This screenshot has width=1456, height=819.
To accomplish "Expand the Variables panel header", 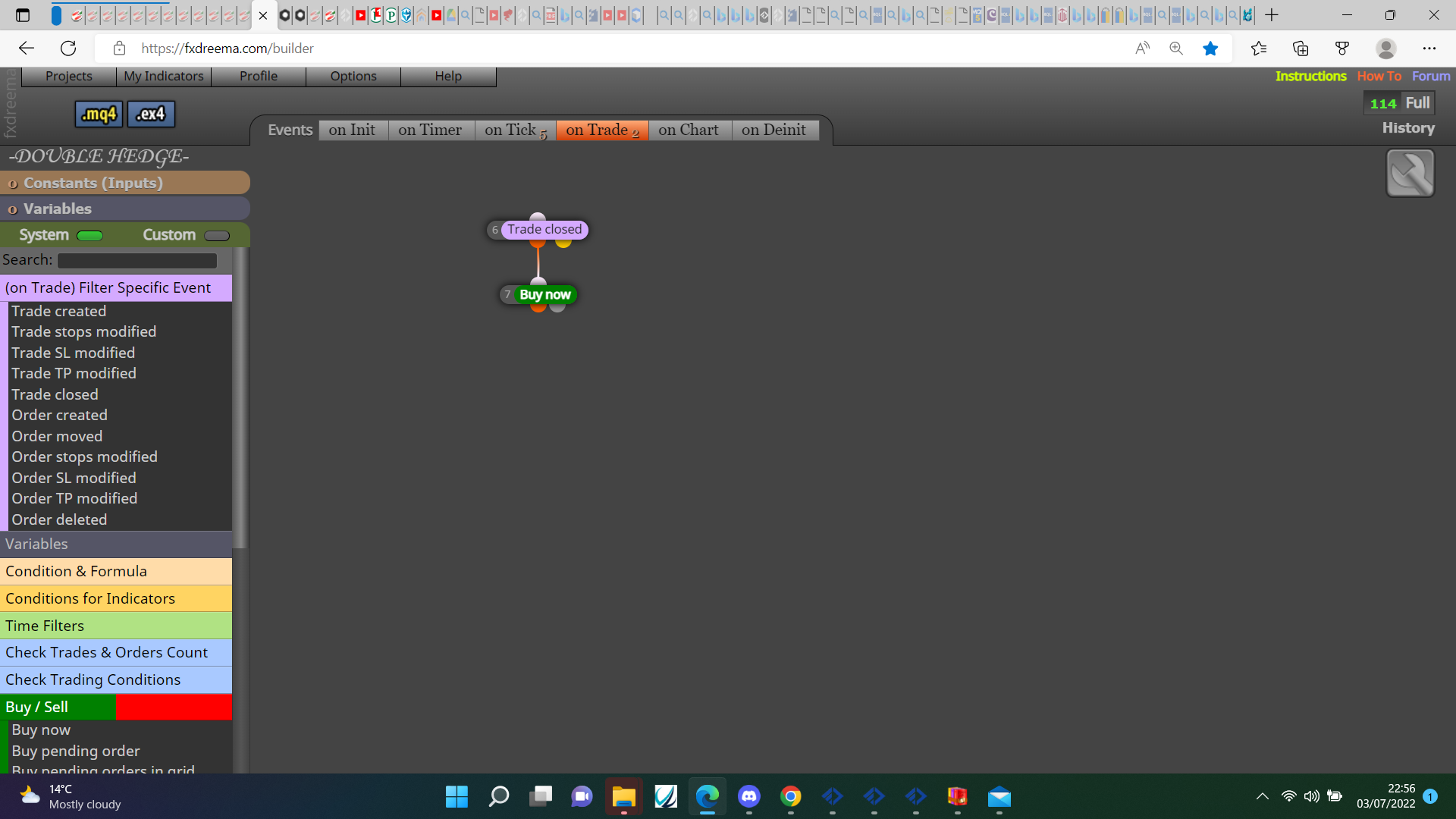I will (125, 209).
